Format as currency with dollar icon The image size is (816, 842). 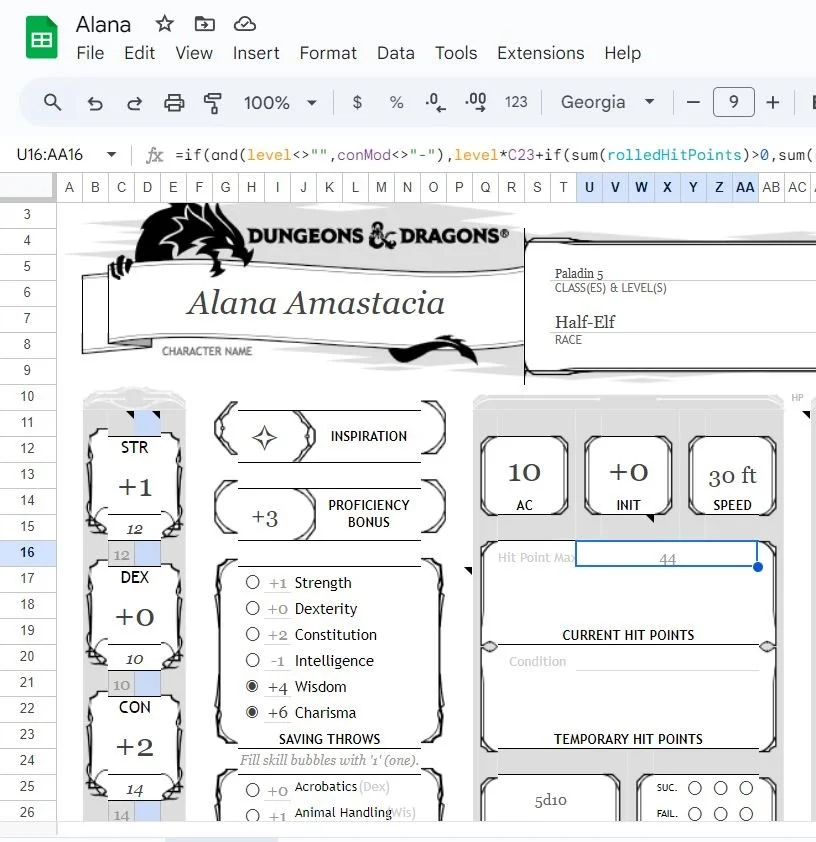pos(357,102)
